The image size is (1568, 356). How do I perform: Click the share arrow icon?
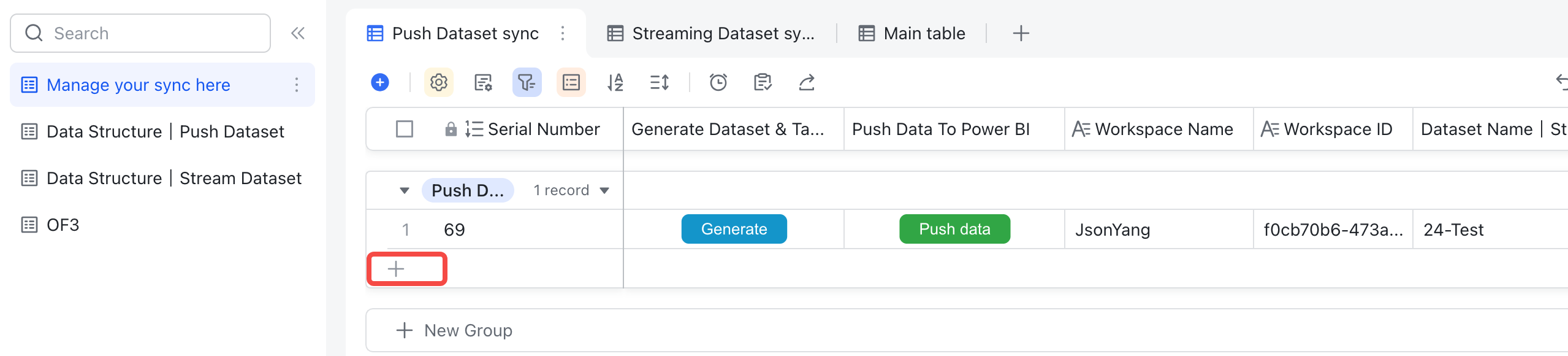(x=807, y=82)
